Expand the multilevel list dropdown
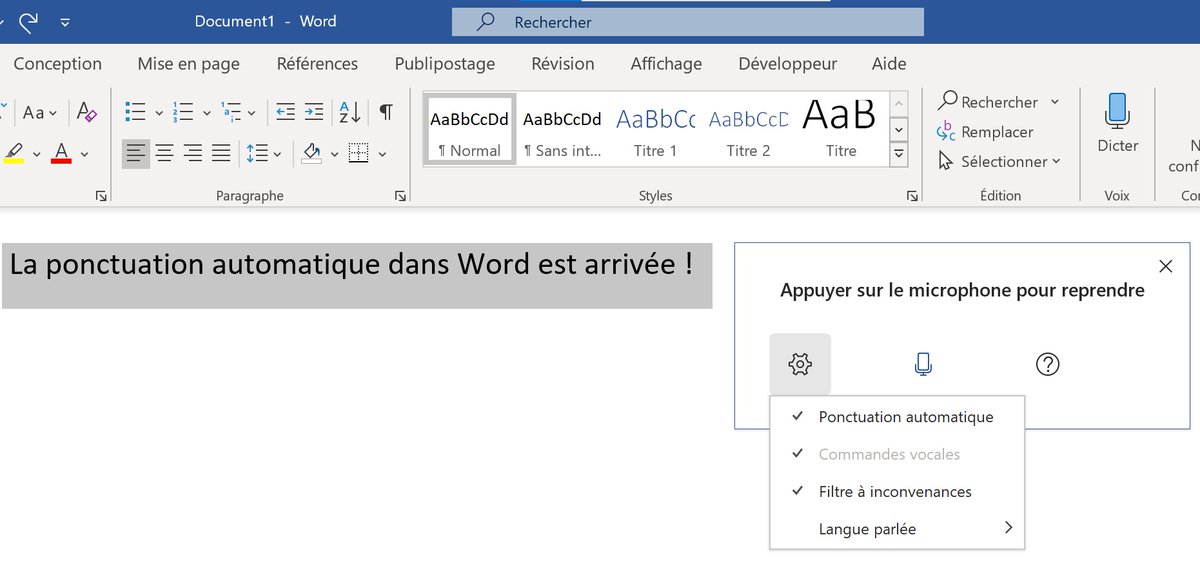Viewport: 1200px width, 564px height. point(252,113)
